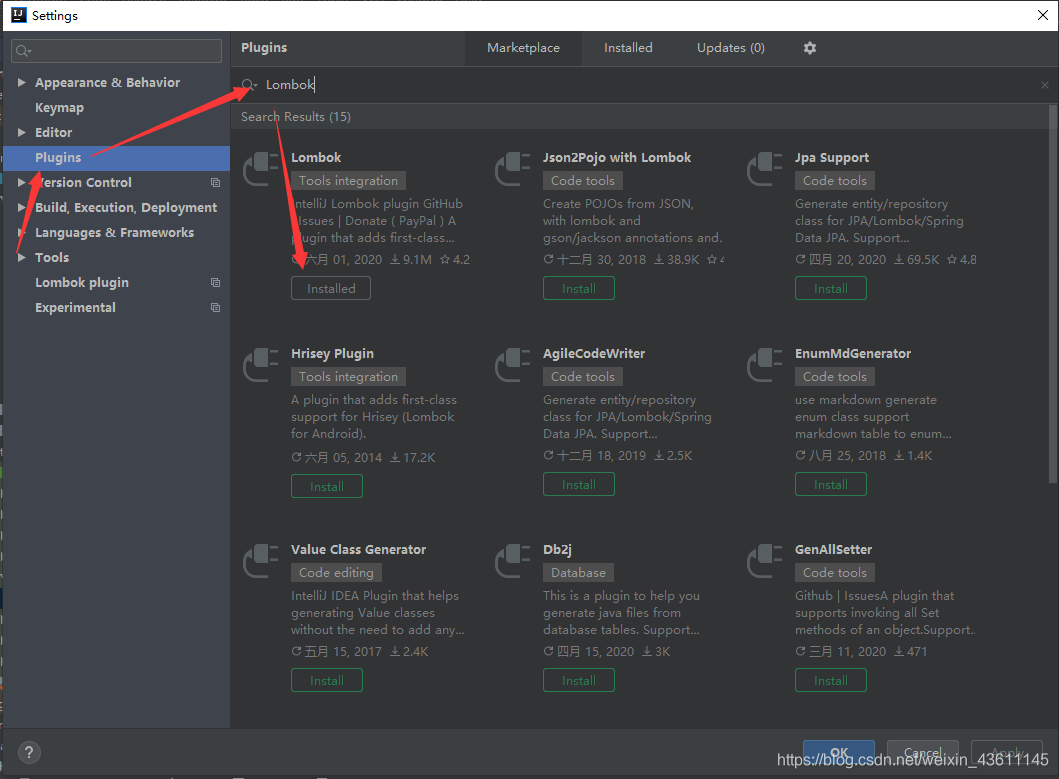The image size is (1059, 779).
Task: Click the Db2j plugin icon
Action: coord(513,561)
